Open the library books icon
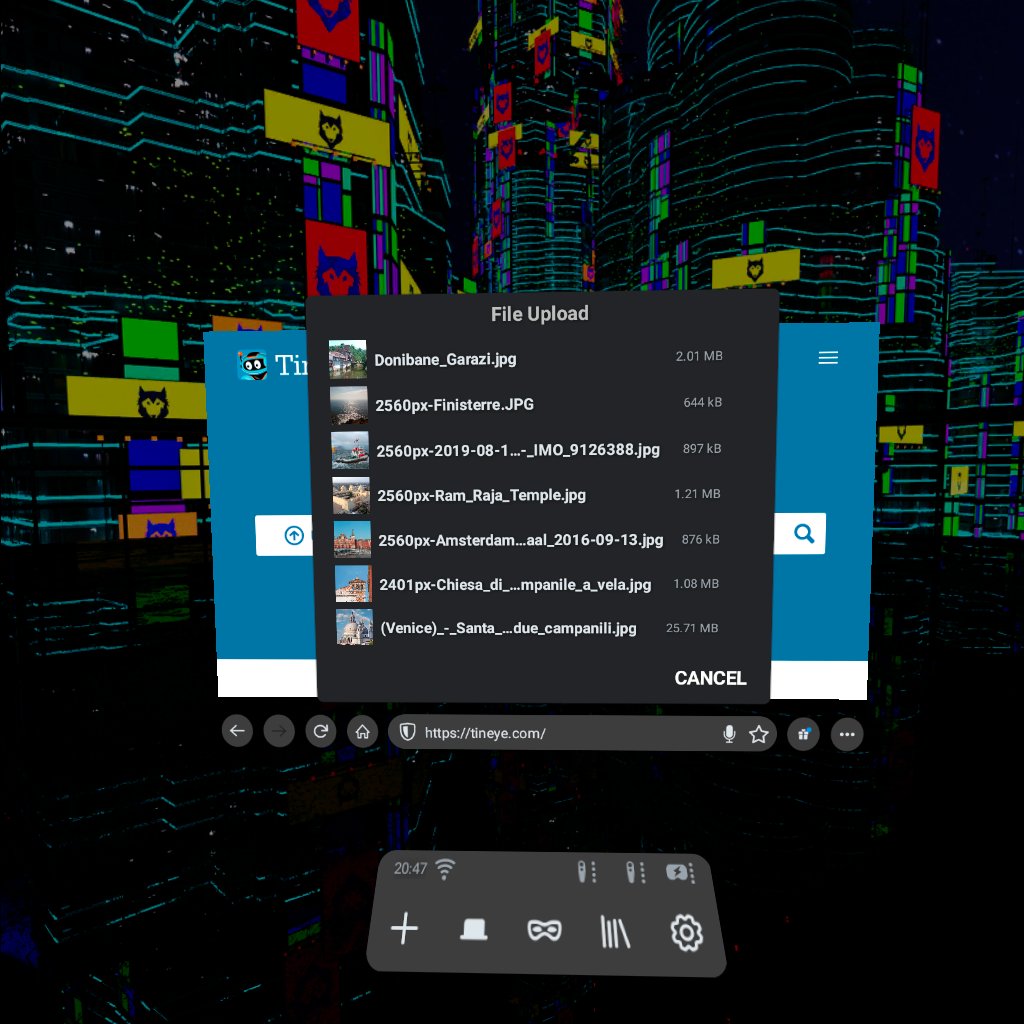The width and height of the screenshot is (1024, 1024). point(615,931)
